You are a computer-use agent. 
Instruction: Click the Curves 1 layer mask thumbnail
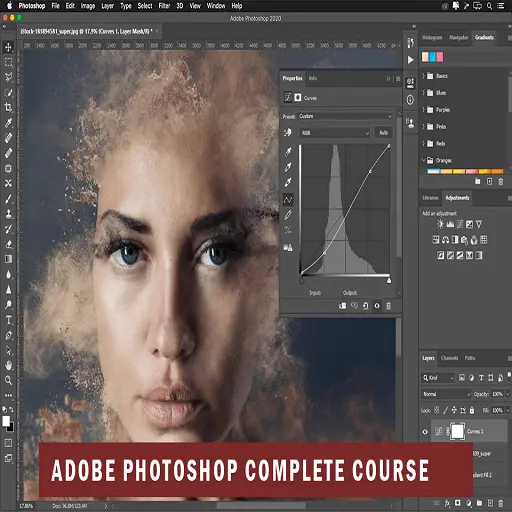(x=457, y=431)
